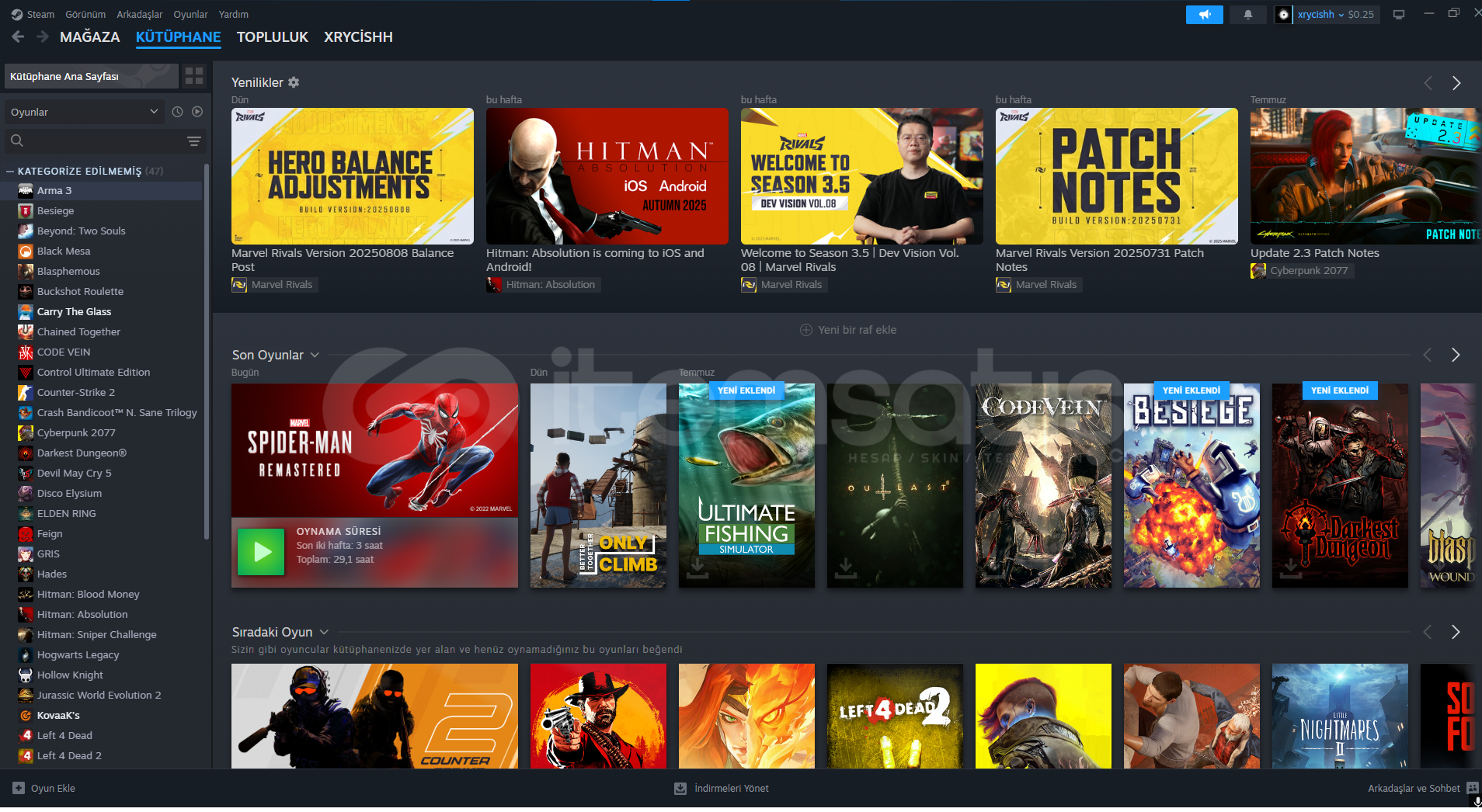Screen dimensions: 1482x812
Task: Click wallet balance $0.25
Action: click(x=1361, y=14)
